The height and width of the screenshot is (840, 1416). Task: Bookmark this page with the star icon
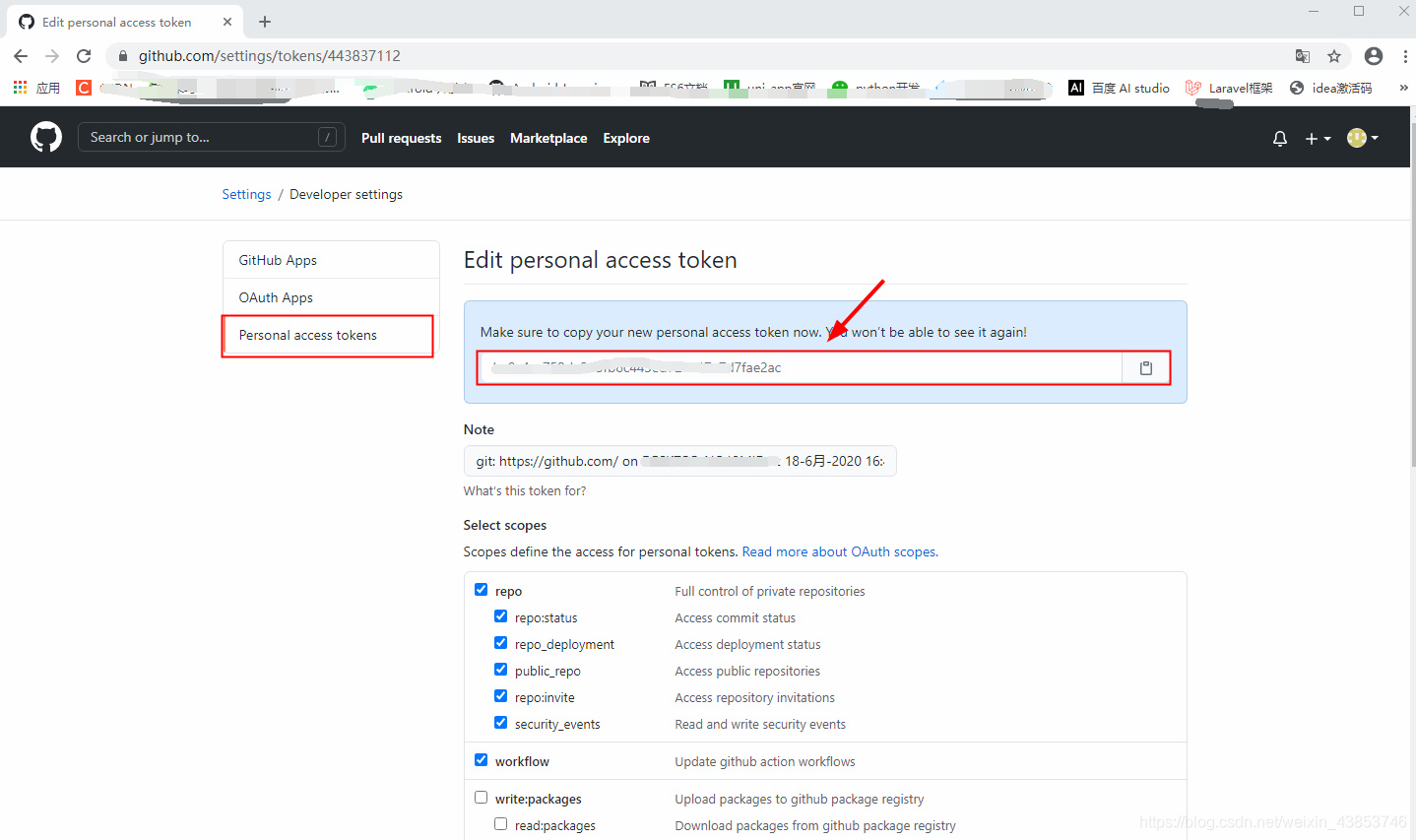[x=1334, y=56]
